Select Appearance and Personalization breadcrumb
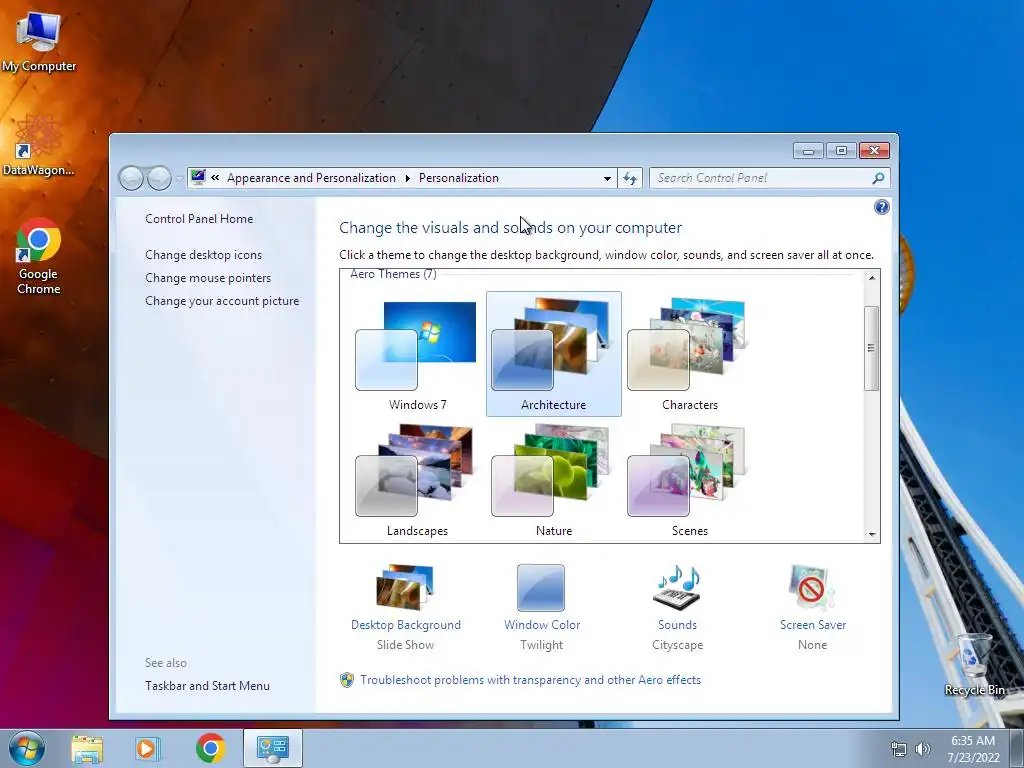This screenshot has height=768, width=1024. (311, 178)
